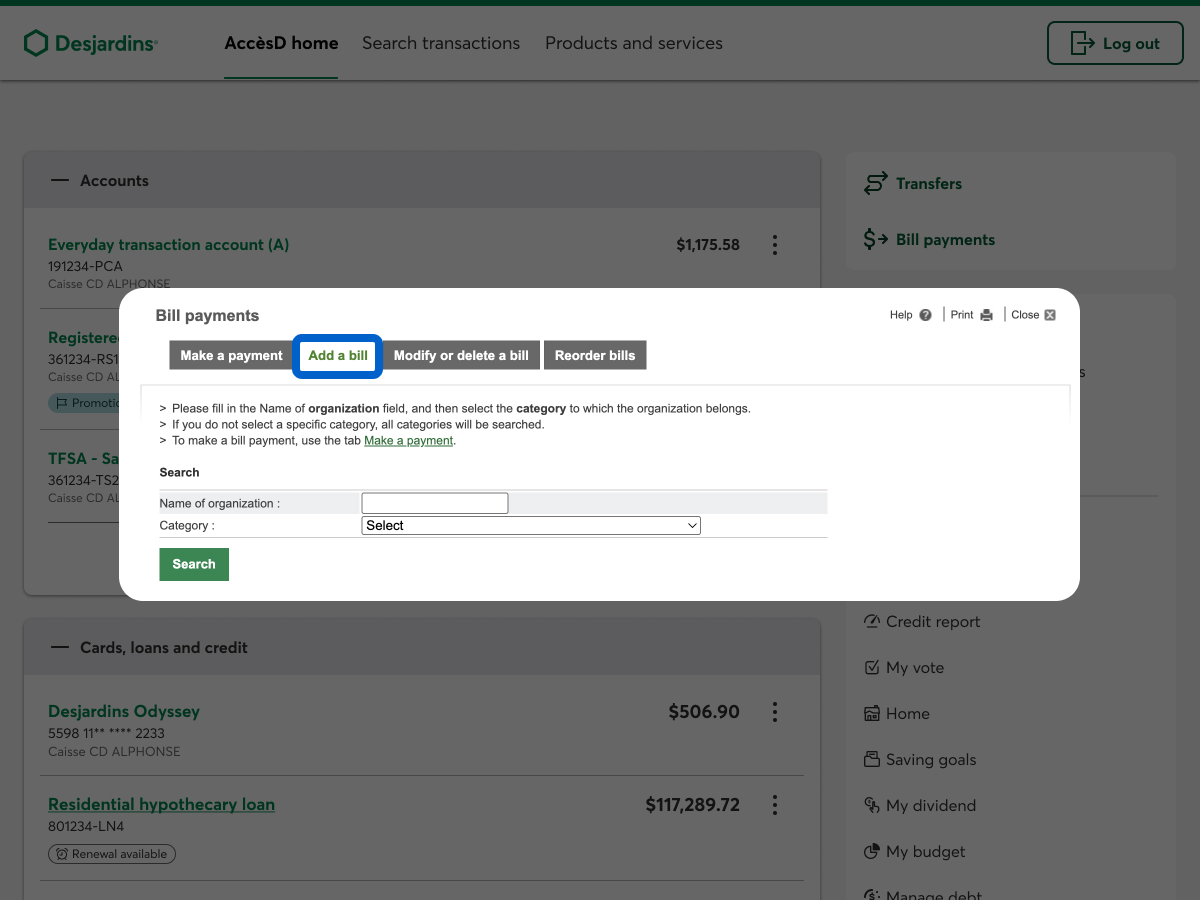Click the Help question mark icon
The height and width of the screenshot is (900, 1200).
925,315
